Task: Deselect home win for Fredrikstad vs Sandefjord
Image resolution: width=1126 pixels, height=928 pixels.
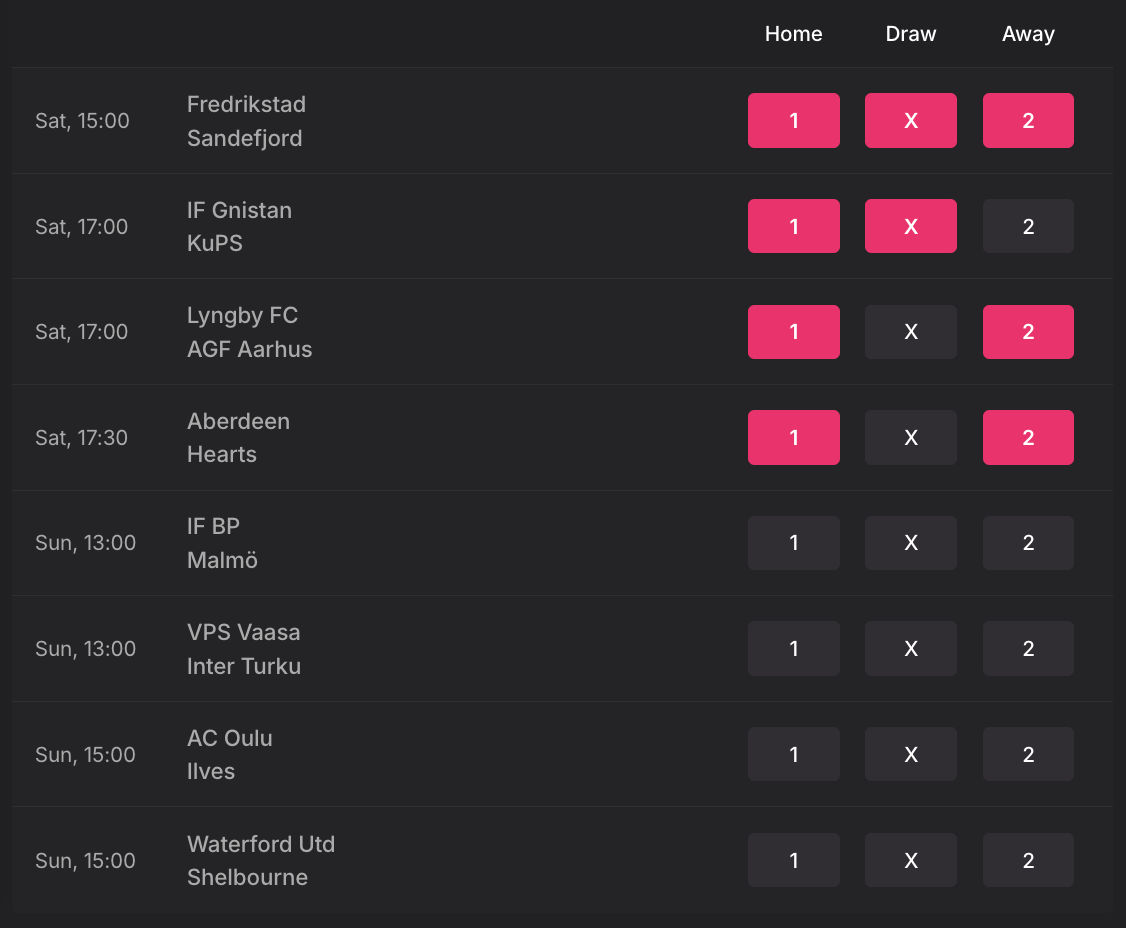Action: (x=794, y=121)
